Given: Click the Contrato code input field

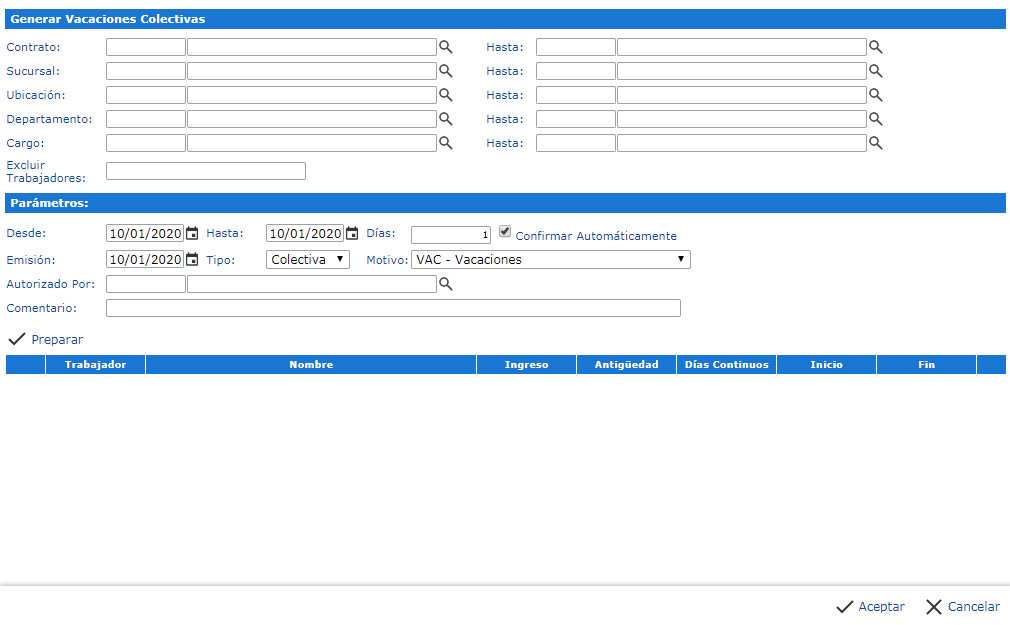Looking at the screenshot, I should click(146, 47).
